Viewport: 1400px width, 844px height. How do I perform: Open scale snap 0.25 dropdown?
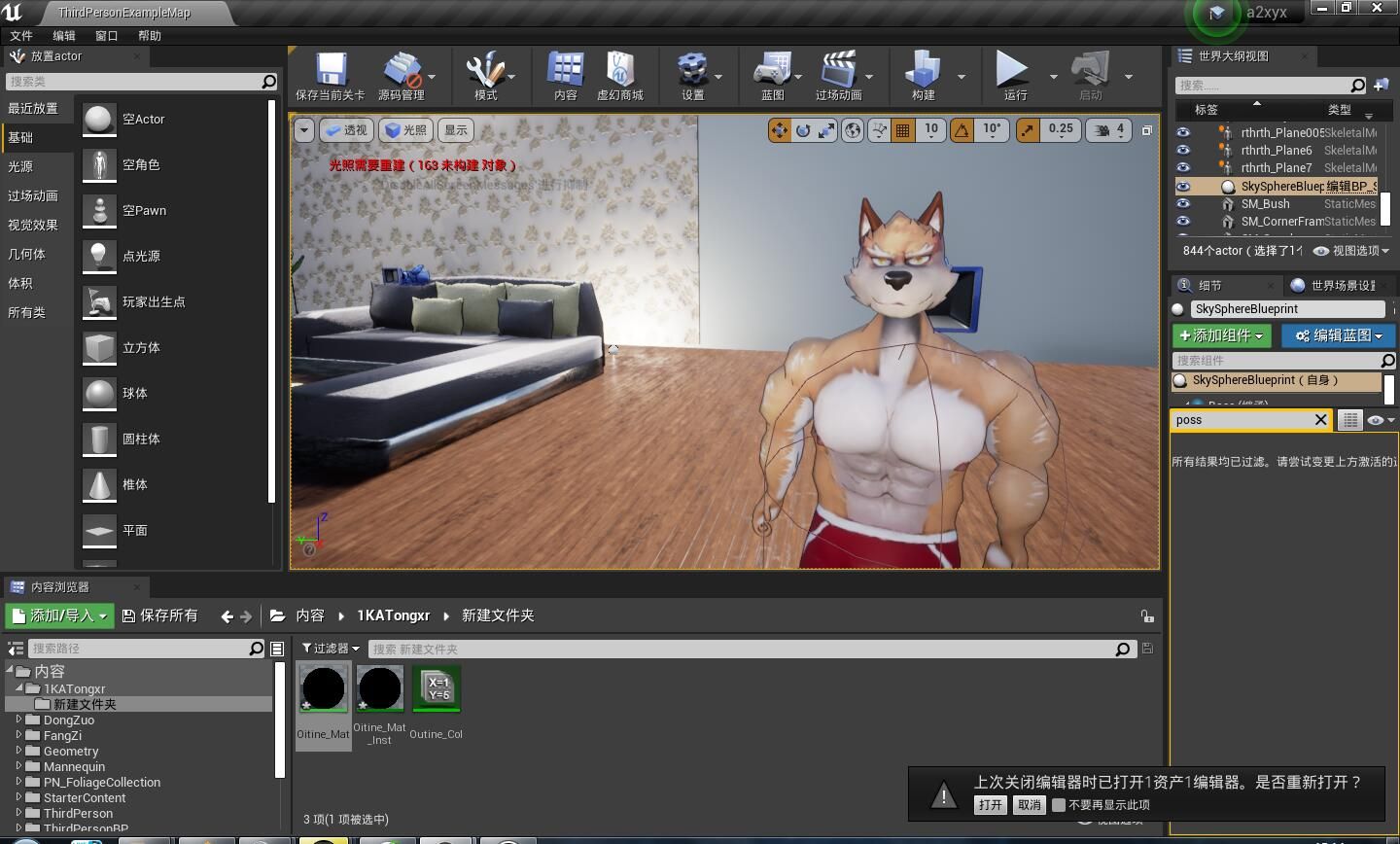click(x=1061, y=130)
